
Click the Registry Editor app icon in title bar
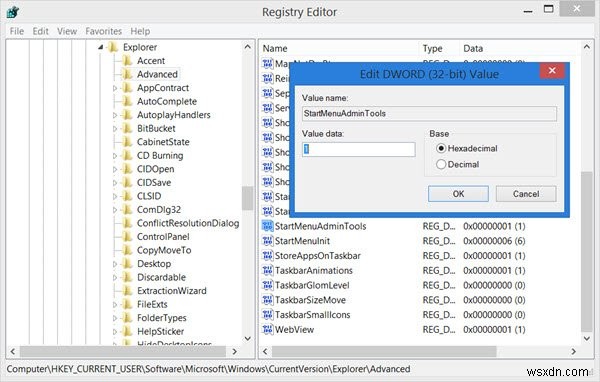coord(13,12)
